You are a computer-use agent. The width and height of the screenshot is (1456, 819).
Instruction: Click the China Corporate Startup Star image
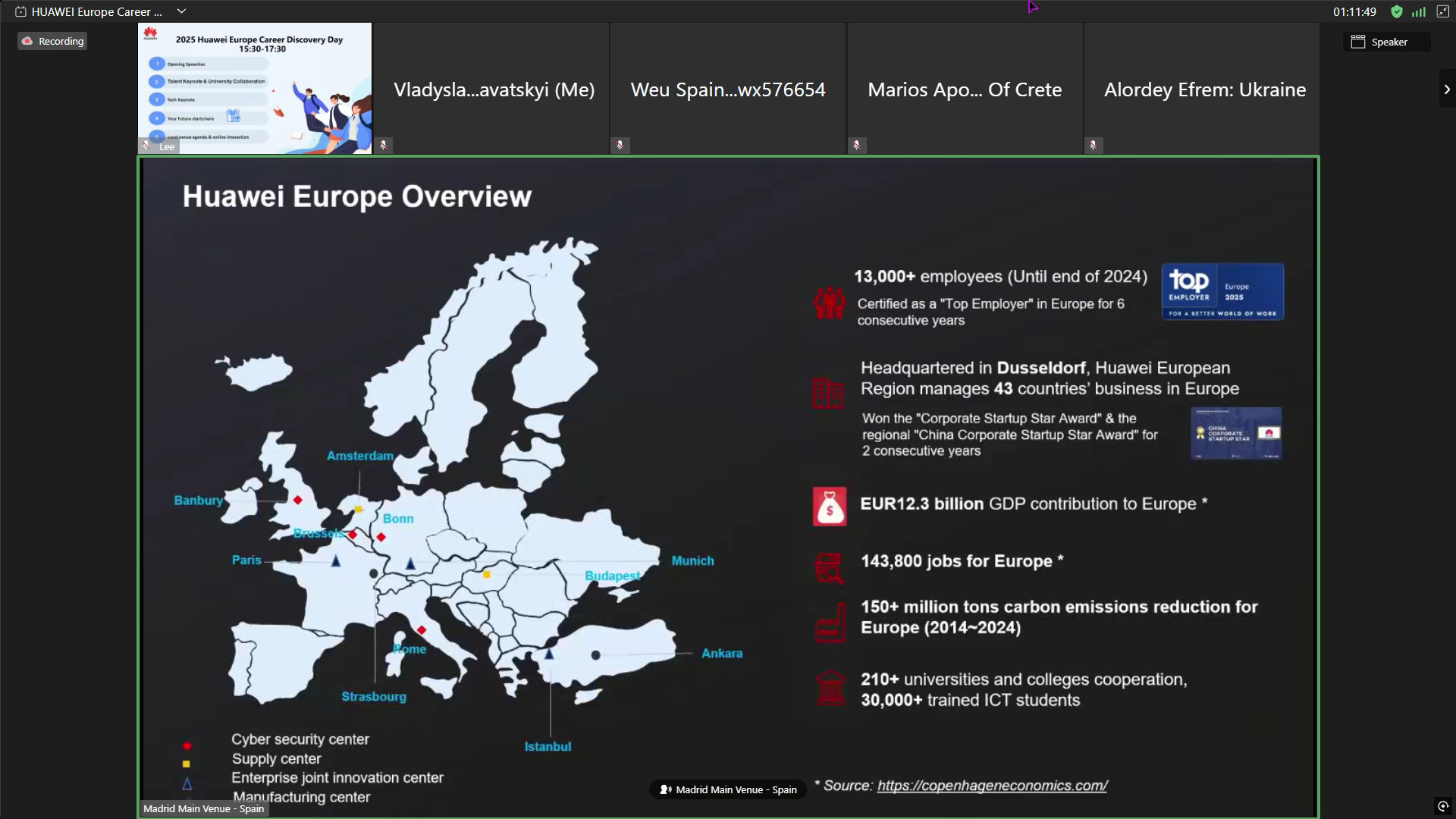[x=1236, y=433]
